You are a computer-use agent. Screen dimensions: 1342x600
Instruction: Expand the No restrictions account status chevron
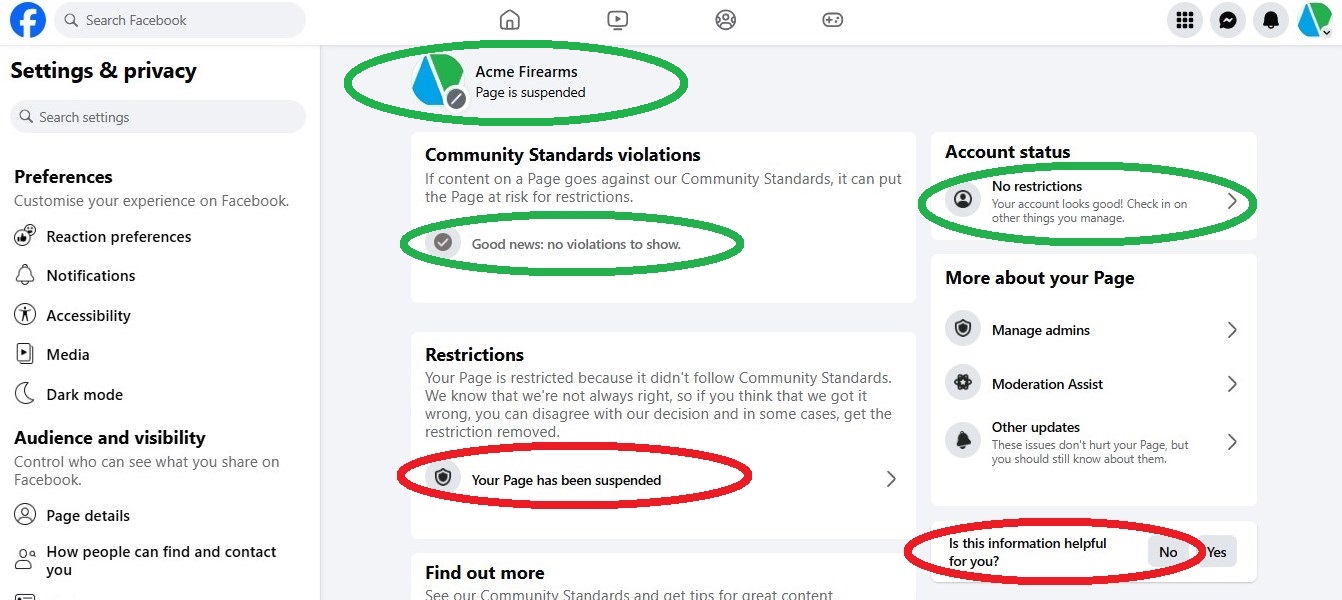(1232, 201)
